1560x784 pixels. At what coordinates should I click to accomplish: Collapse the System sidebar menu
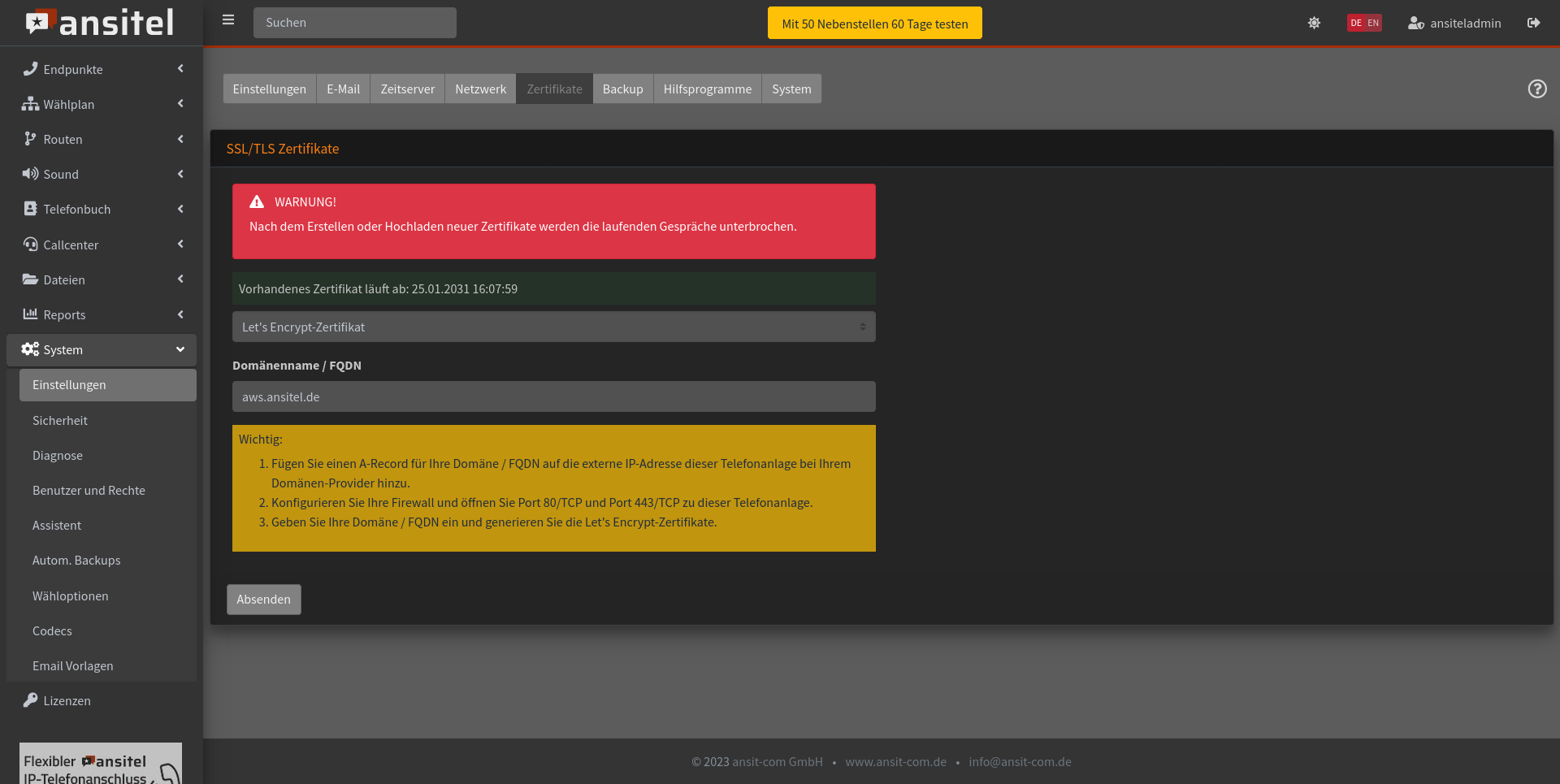point(102,349)
